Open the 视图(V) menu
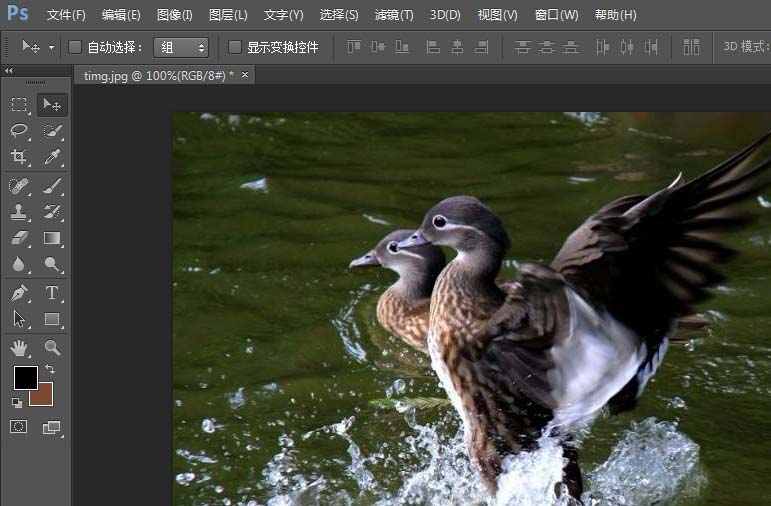Screen dimensions: 771x506 (497, 15)
